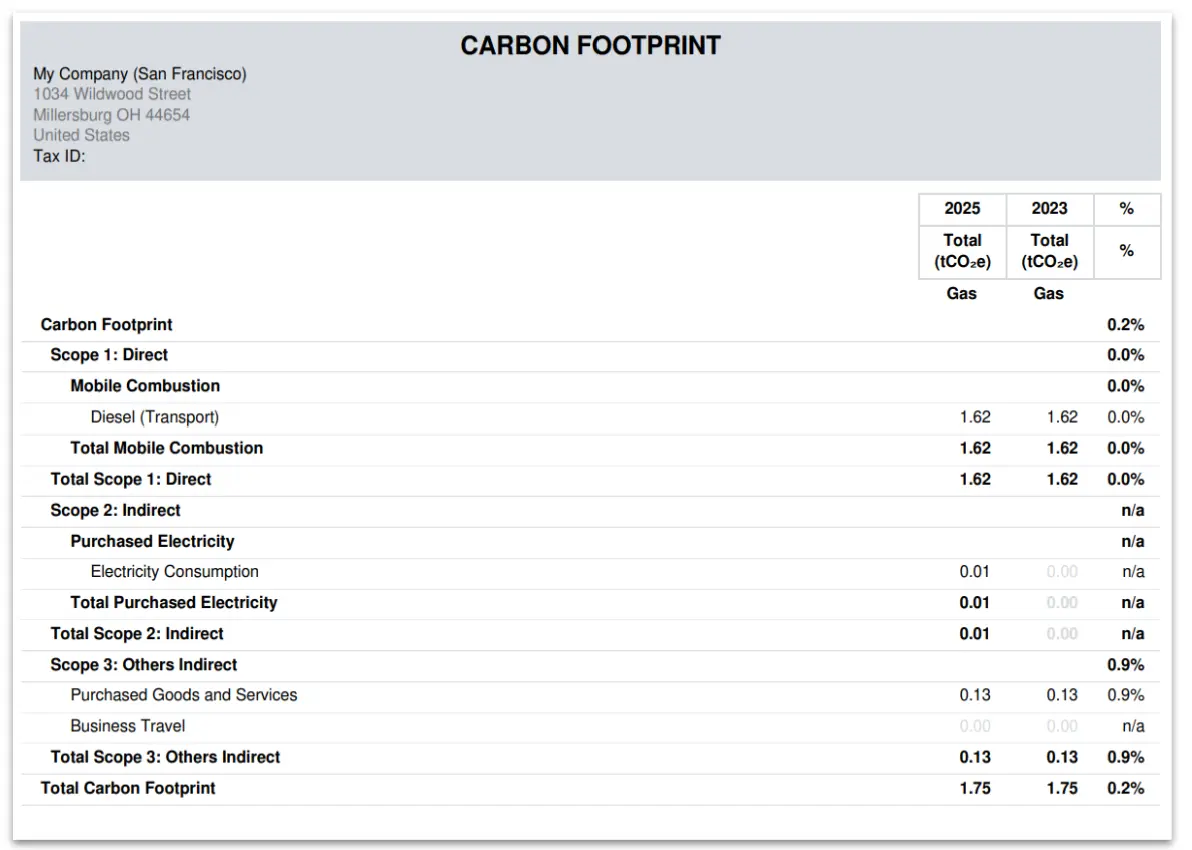This screenshot has height=850, width=1192.
Task: Open the Diesel (Transport) line item
Action: coord(154,417)
